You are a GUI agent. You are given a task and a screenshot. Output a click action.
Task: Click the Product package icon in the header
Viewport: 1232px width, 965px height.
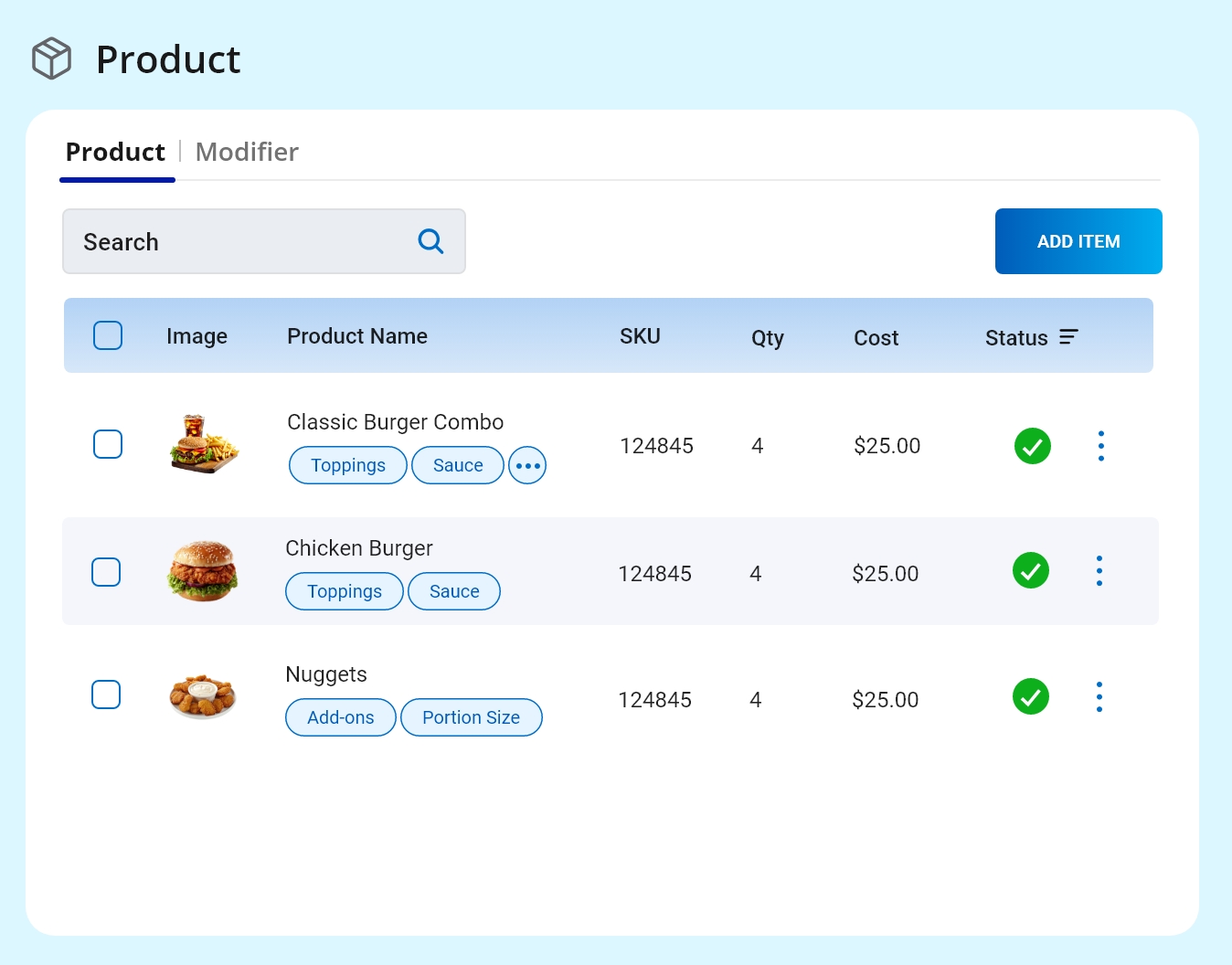(x=50, y=58)
